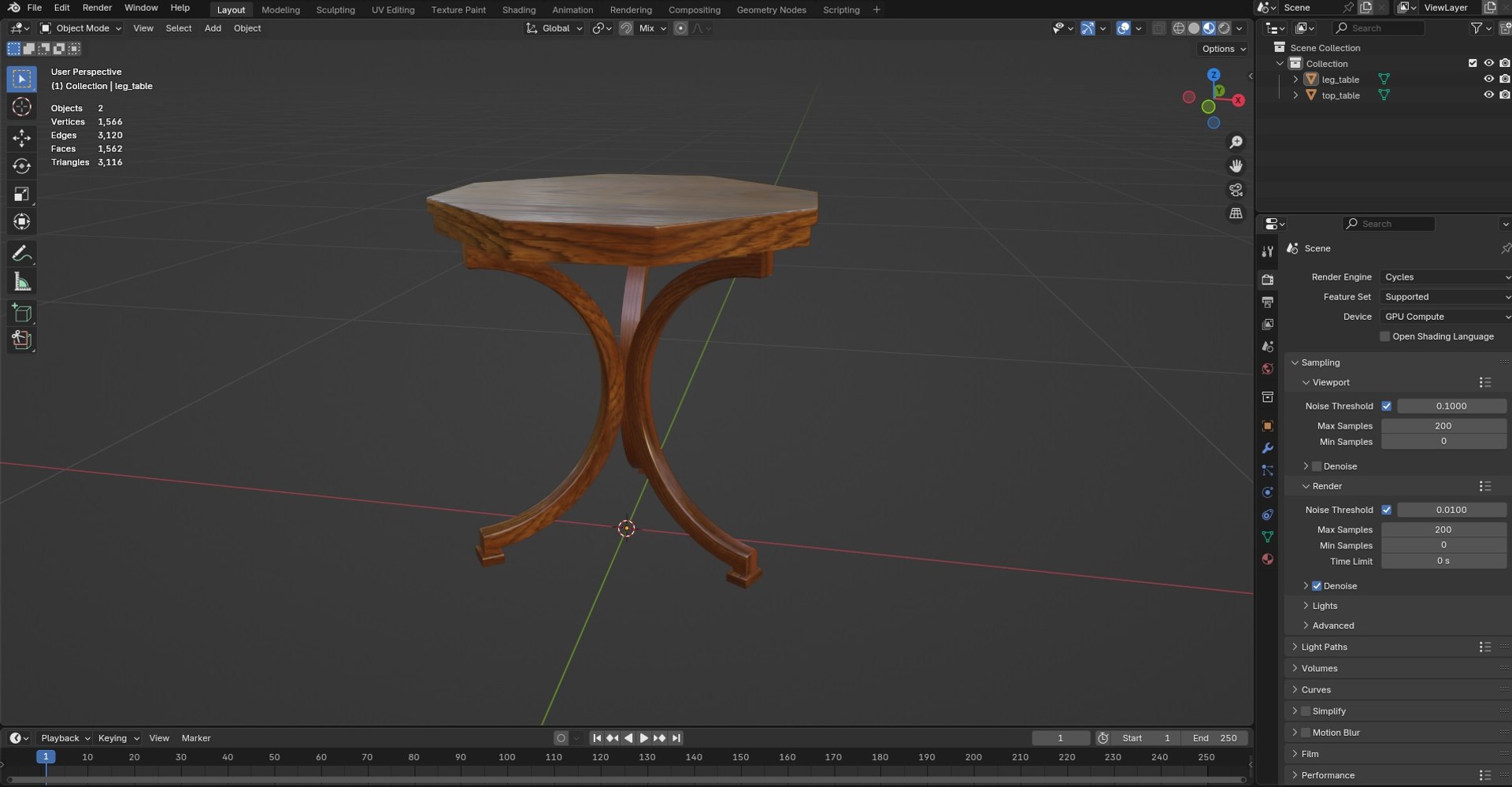Select the Scale tool
The width and height of the screenshot is (1512, 787).
[22, 194]
